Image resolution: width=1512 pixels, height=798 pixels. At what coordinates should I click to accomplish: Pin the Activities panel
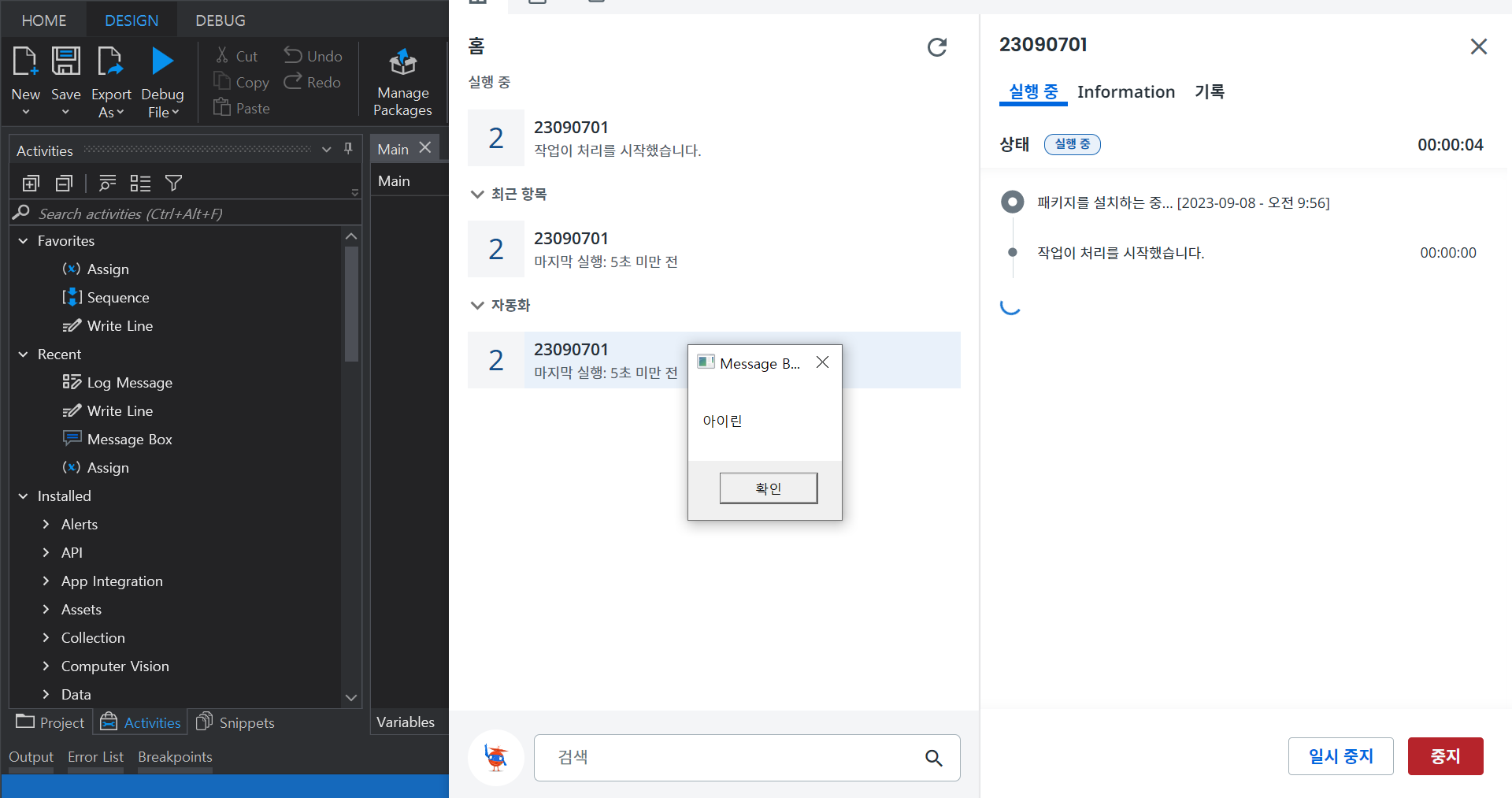pos(348,149)
